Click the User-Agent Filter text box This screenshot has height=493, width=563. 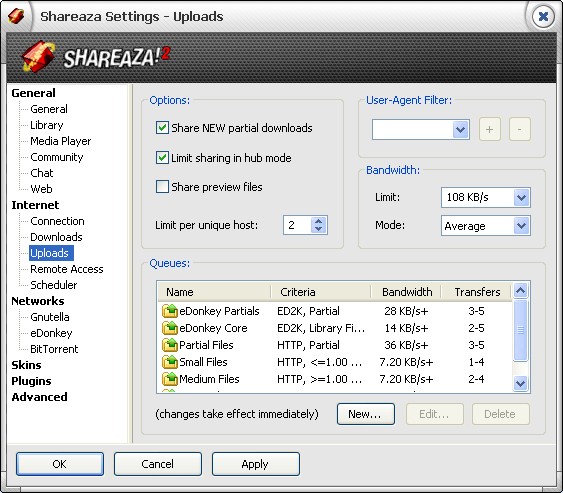[413, 129]
